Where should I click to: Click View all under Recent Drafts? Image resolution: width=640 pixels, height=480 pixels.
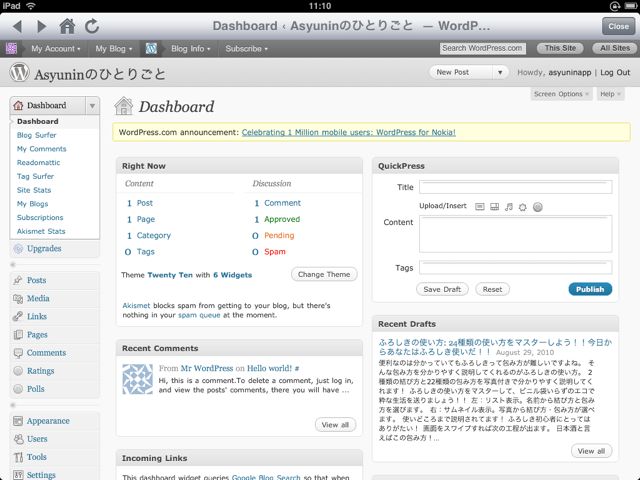pyautogui.click(x=591, y=451)
